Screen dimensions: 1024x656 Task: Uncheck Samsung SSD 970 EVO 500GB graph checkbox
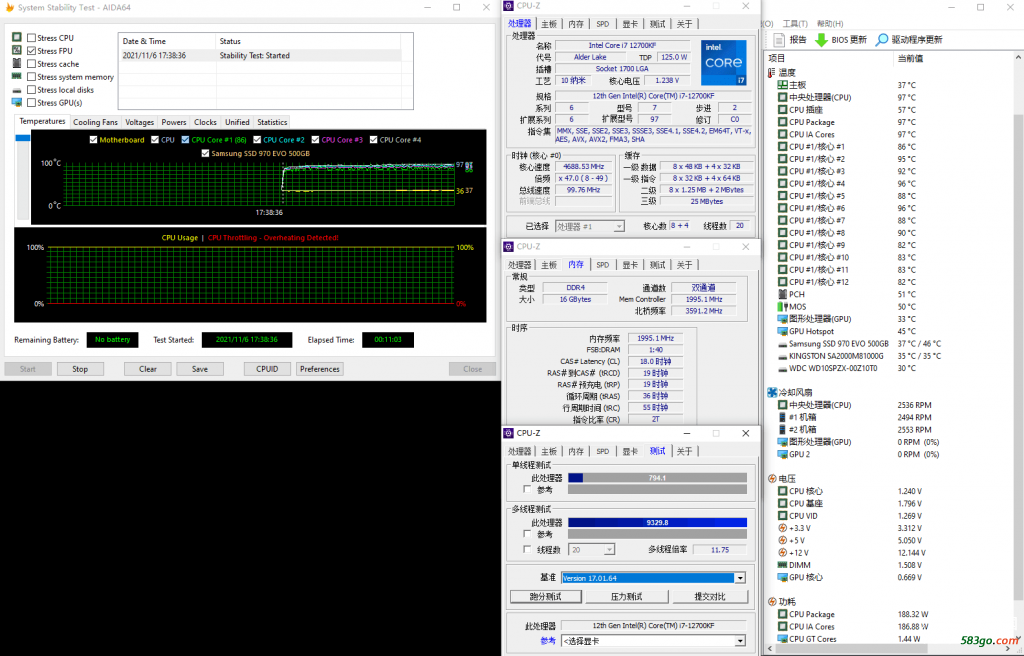[x=205, y=154]
